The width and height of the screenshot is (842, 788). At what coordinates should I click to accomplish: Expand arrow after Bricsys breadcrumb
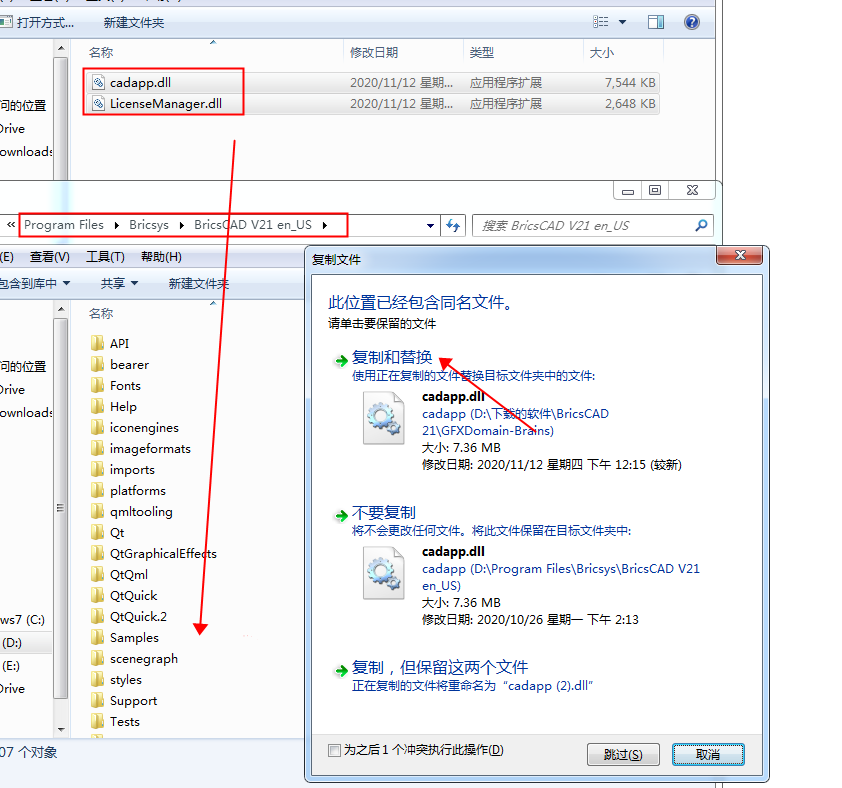click(182, 225)
